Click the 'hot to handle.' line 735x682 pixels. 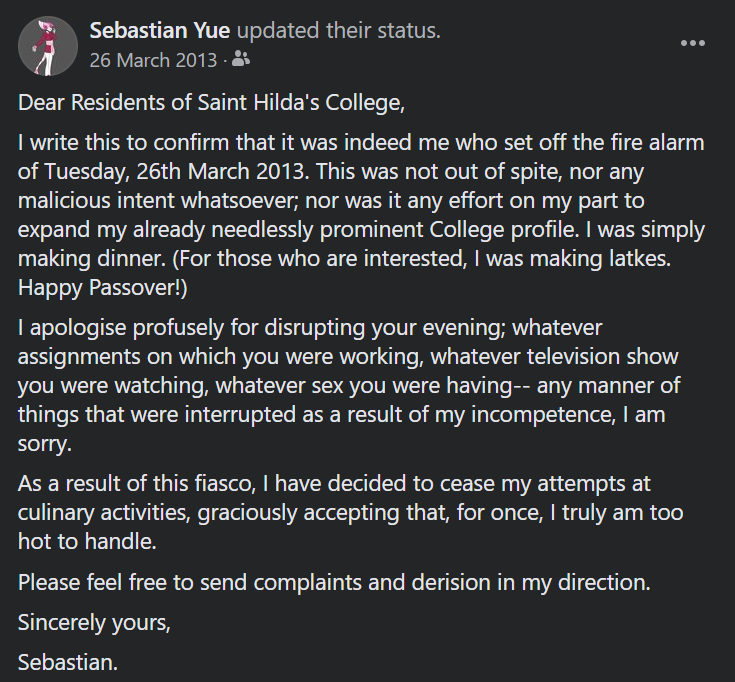[87, 542]
